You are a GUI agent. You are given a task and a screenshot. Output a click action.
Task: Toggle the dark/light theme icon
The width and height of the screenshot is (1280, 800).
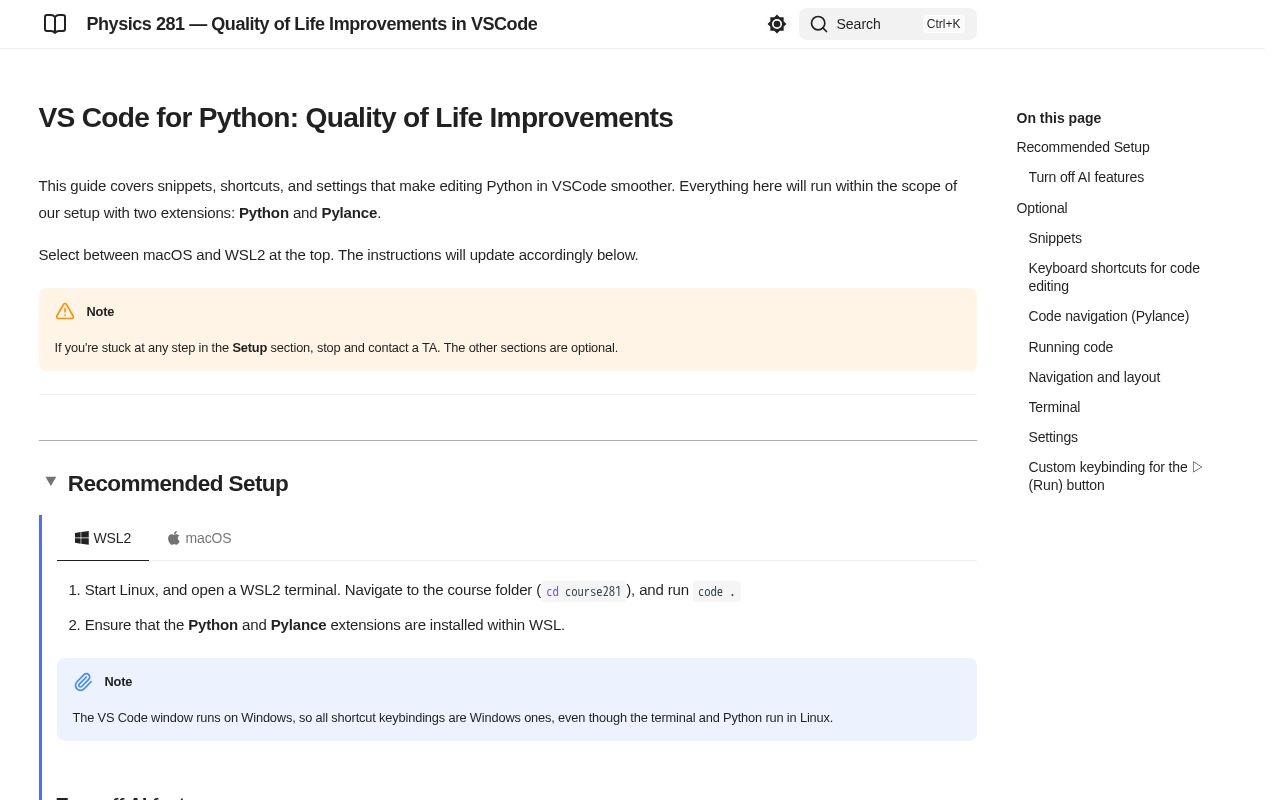point(777,24)
